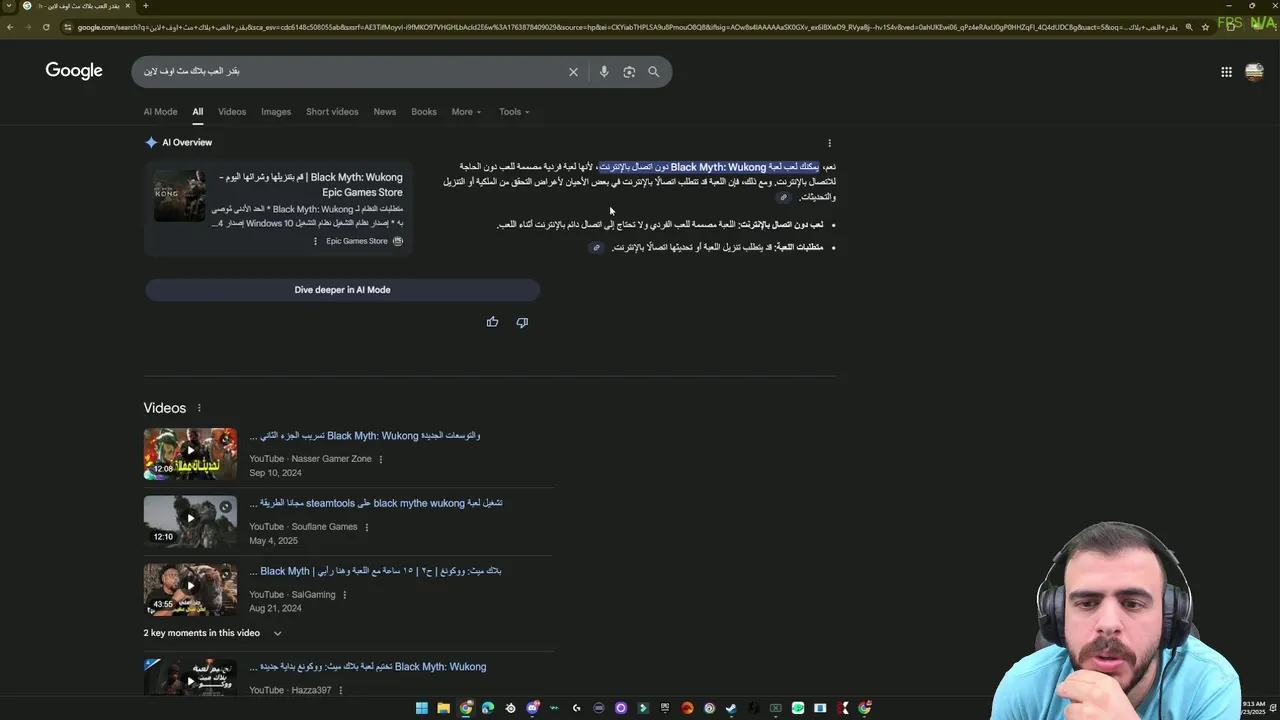Start voice search with microphone icon
The image size is (1280, 720).
(604, 72)
